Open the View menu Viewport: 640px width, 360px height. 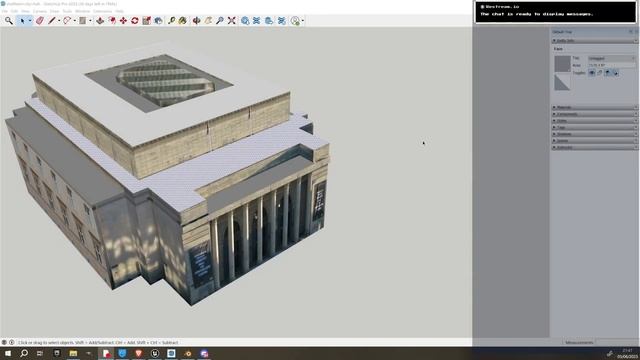coord(25,11)
